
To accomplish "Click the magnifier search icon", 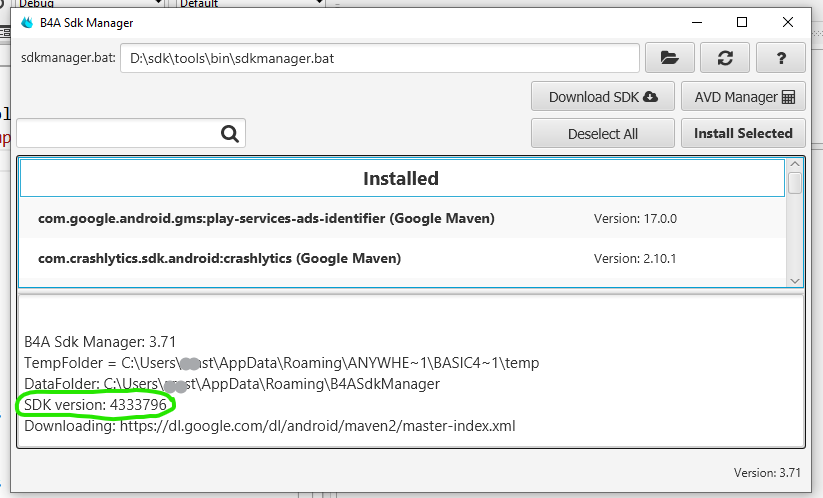I will tap(230, 133).
